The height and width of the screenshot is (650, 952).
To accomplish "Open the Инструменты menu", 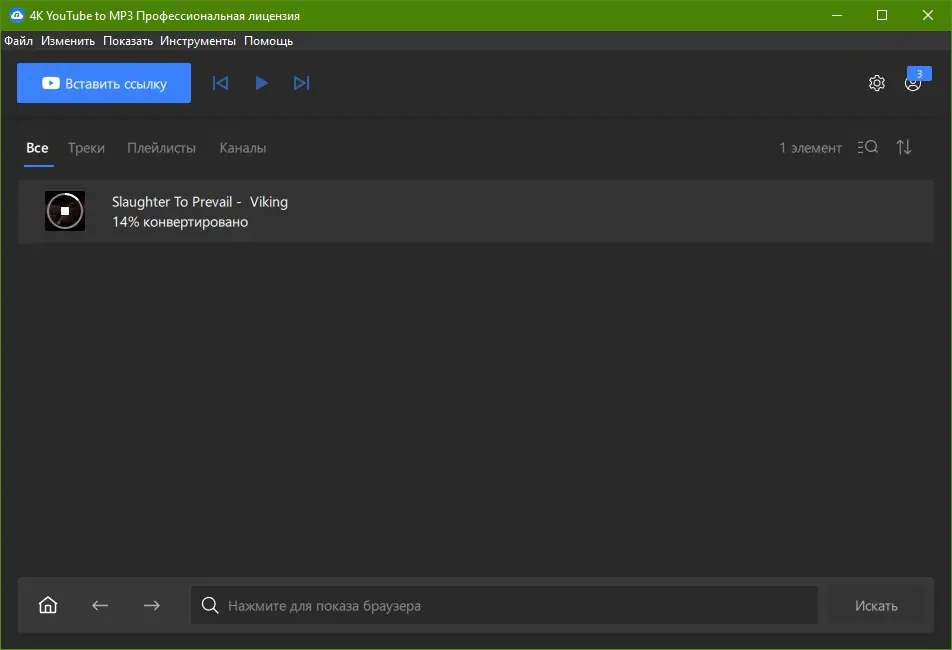I will click(198, 41).
